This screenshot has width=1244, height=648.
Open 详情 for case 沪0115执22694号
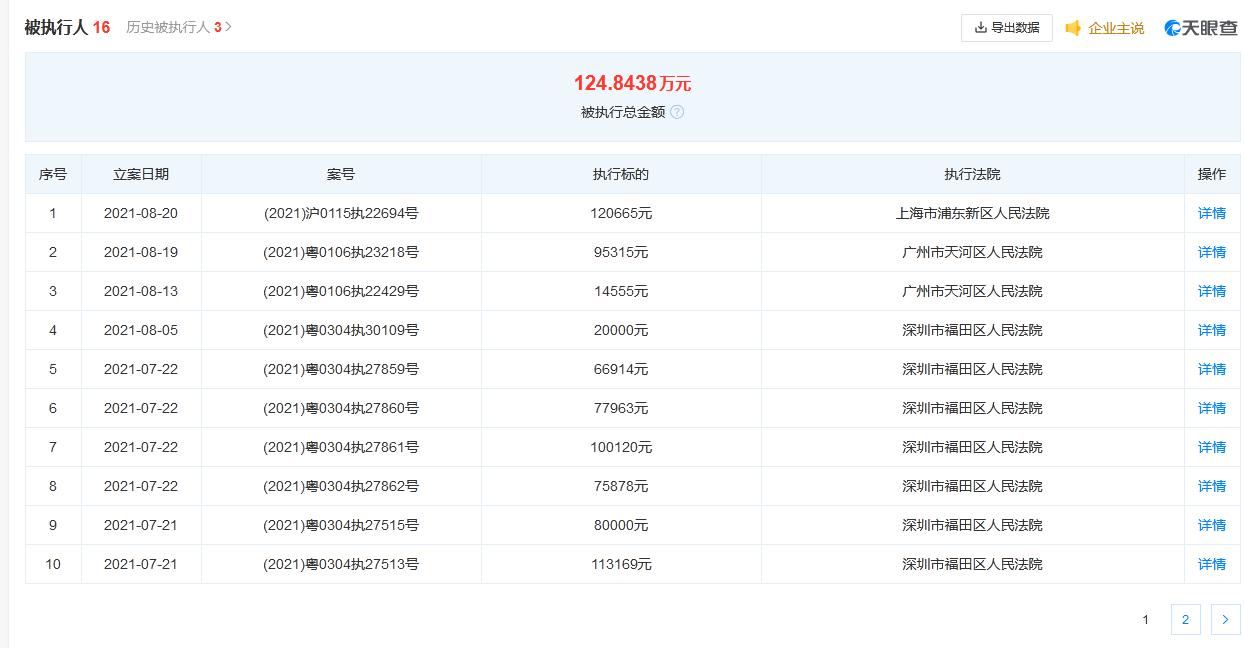(1211, 213)
